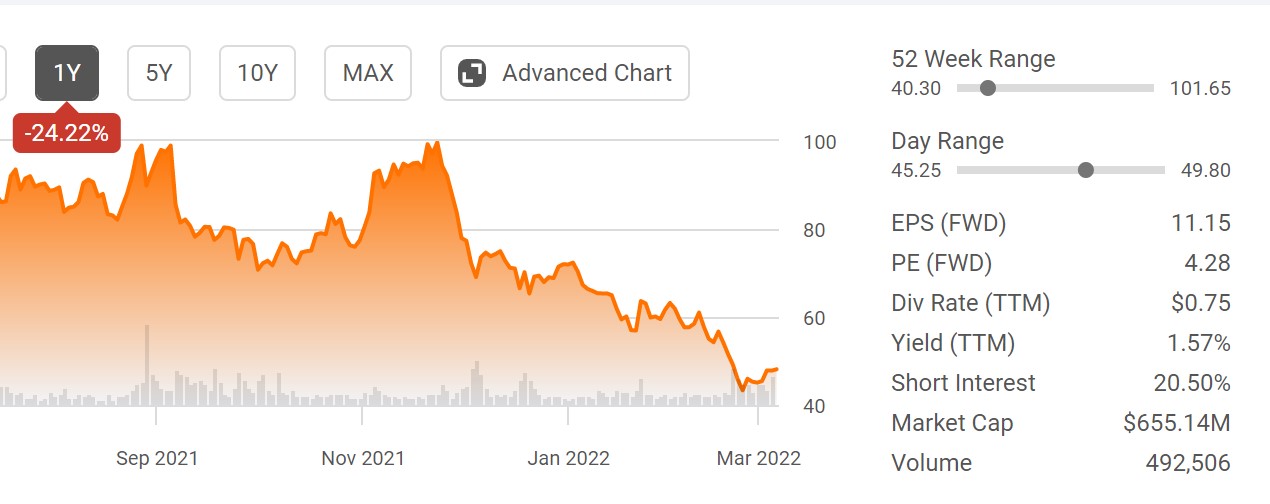Viewport: 1270px width, 504px height.
Task: Click the Sep 2021 axis marker
Action: coord(157,458)
